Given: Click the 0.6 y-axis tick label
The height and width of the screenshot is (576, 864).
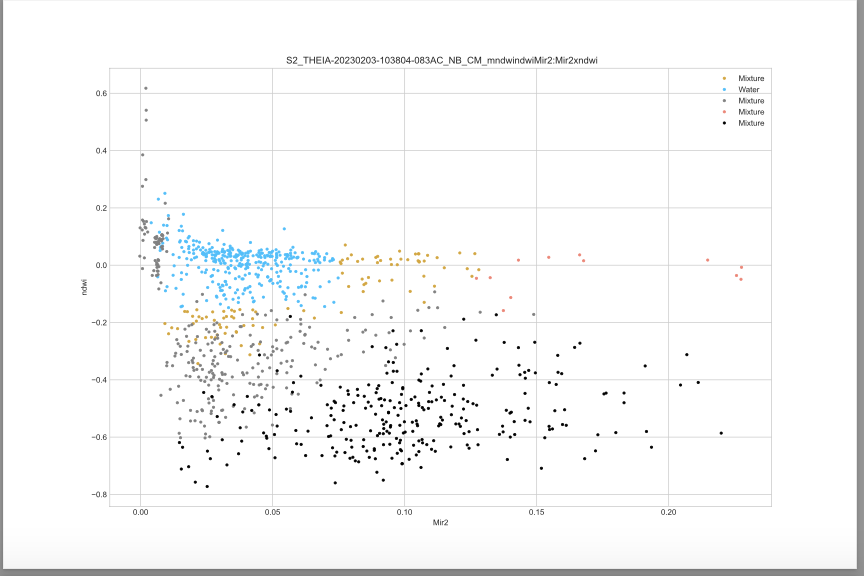Looking at the screenshot, I should (x=101, y=94).
